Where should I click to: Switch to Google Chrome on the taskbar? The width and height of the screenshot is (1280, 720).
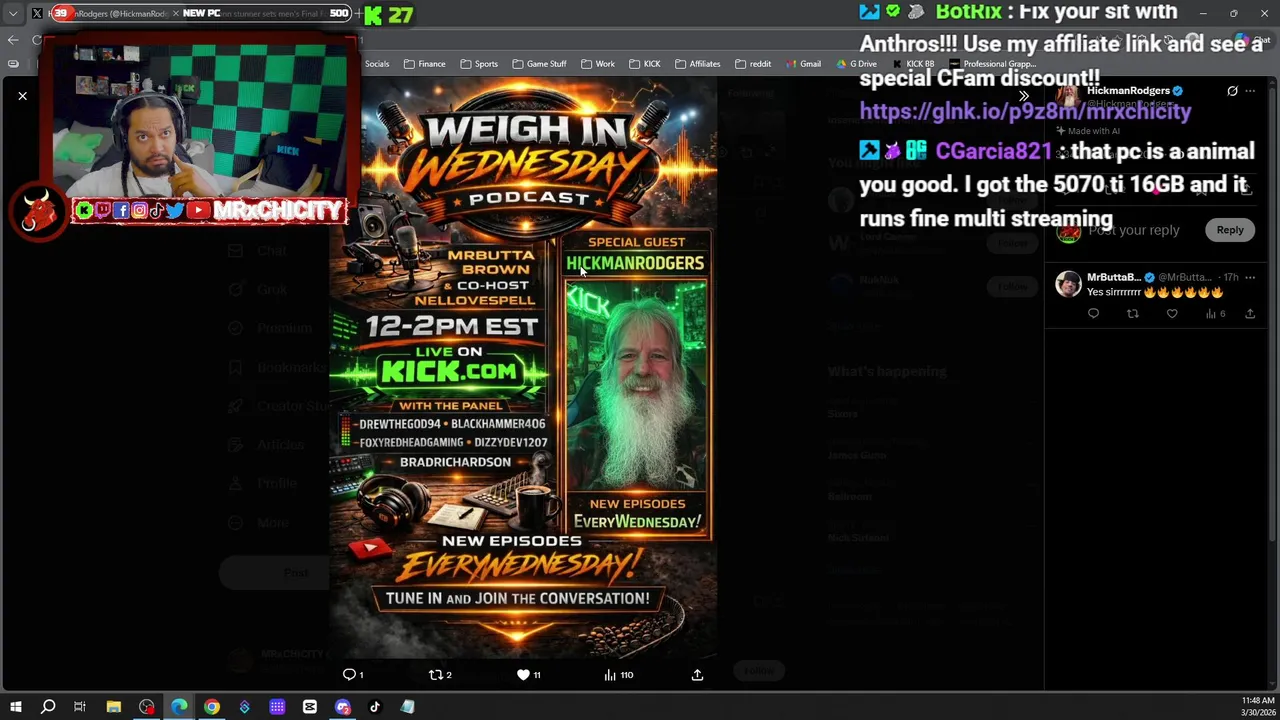[212, 707]
